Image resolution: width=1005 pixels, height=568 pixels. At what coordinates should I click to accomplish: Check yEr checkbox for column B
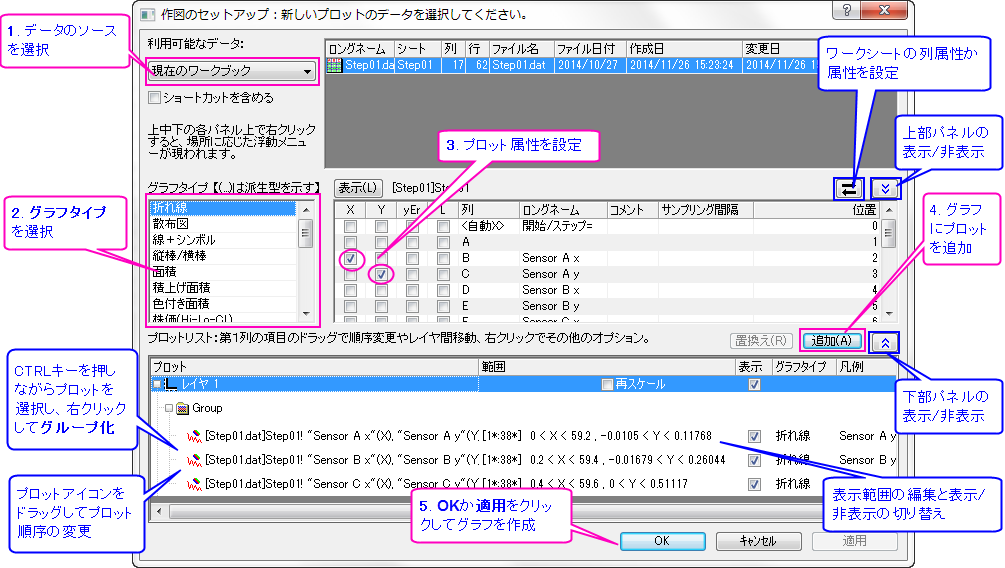click(412, 259)
